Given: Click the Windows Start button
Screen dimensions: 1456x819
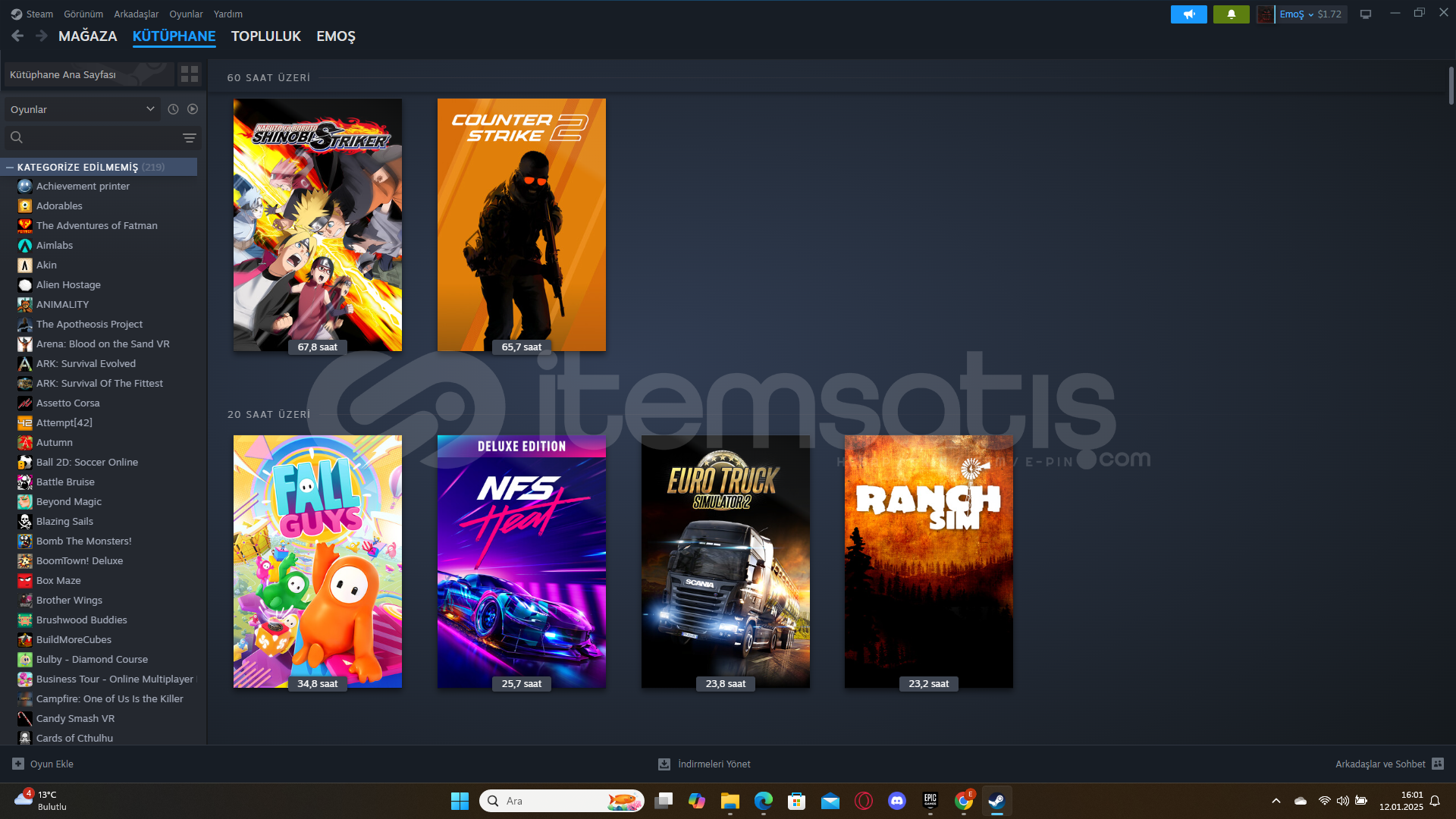Looking at the screenshot, I should (460, 801).
